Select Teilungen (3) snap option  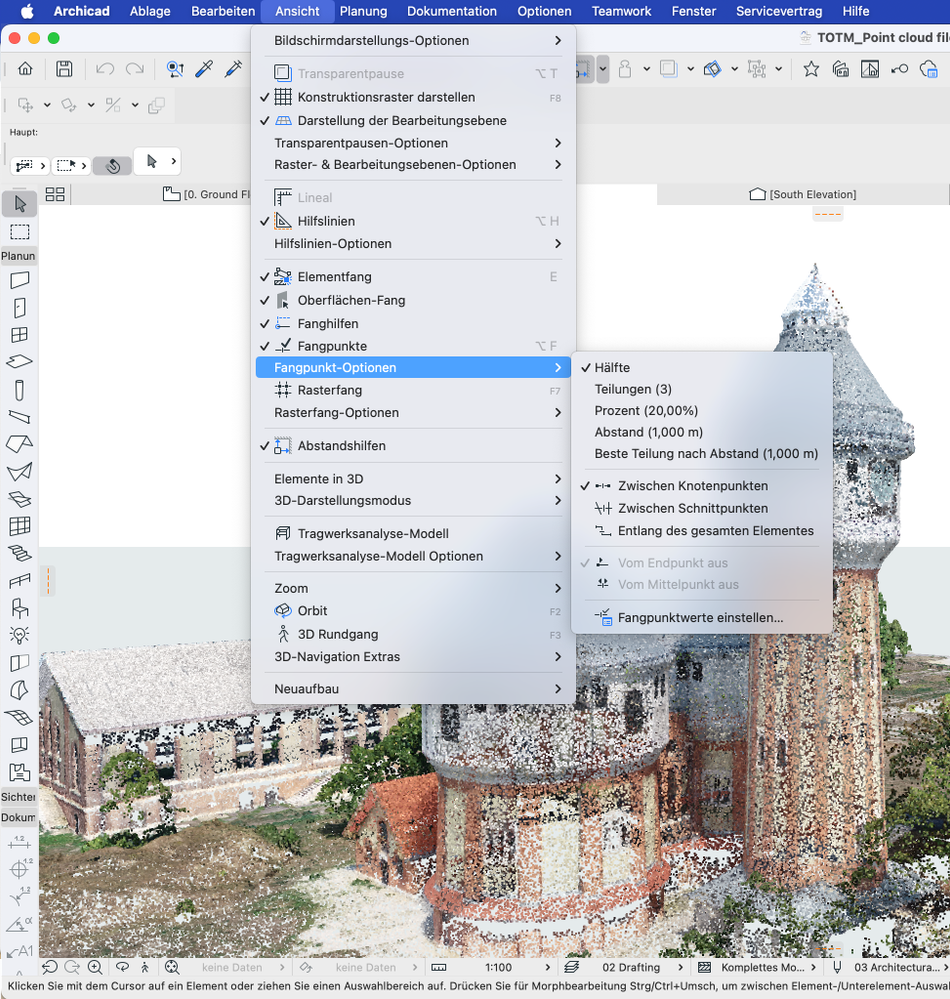(702, 389)
